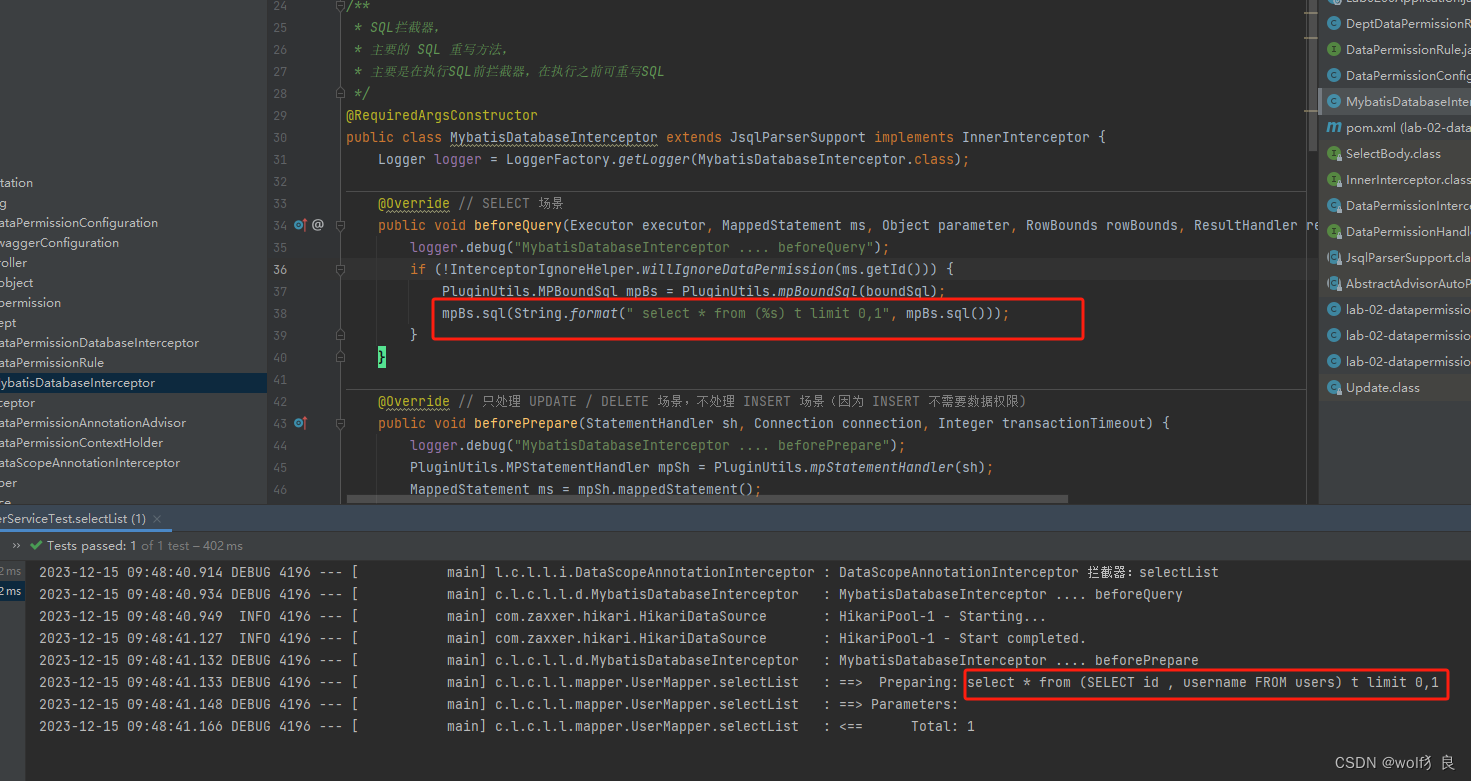Viewport: 1471px width, 781px height.
Task: Collapse the if-block fold on line 36
Action: click(341, 269)
